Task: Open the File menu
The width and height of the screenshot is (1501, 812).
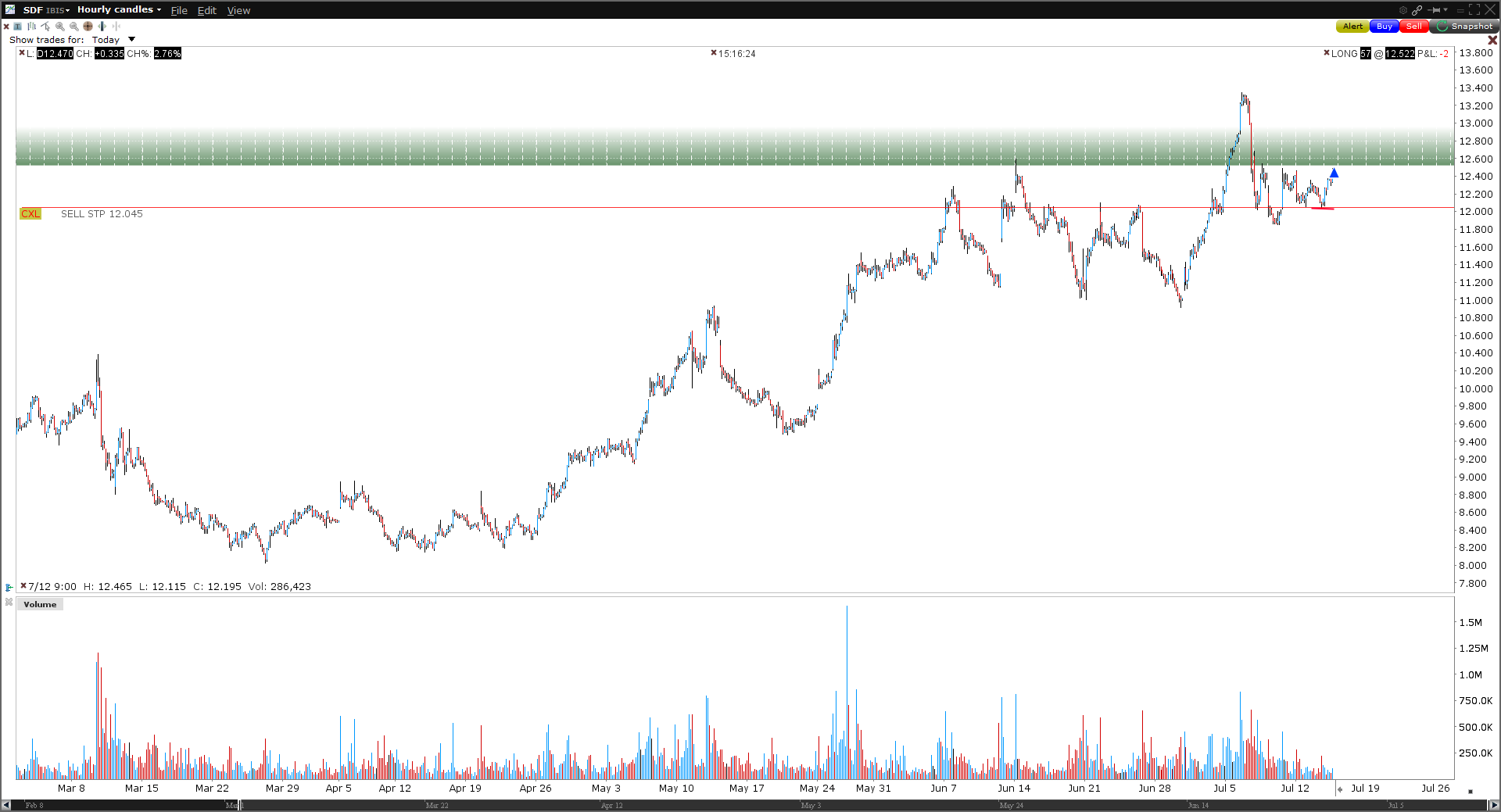Action: coord(179,10)
